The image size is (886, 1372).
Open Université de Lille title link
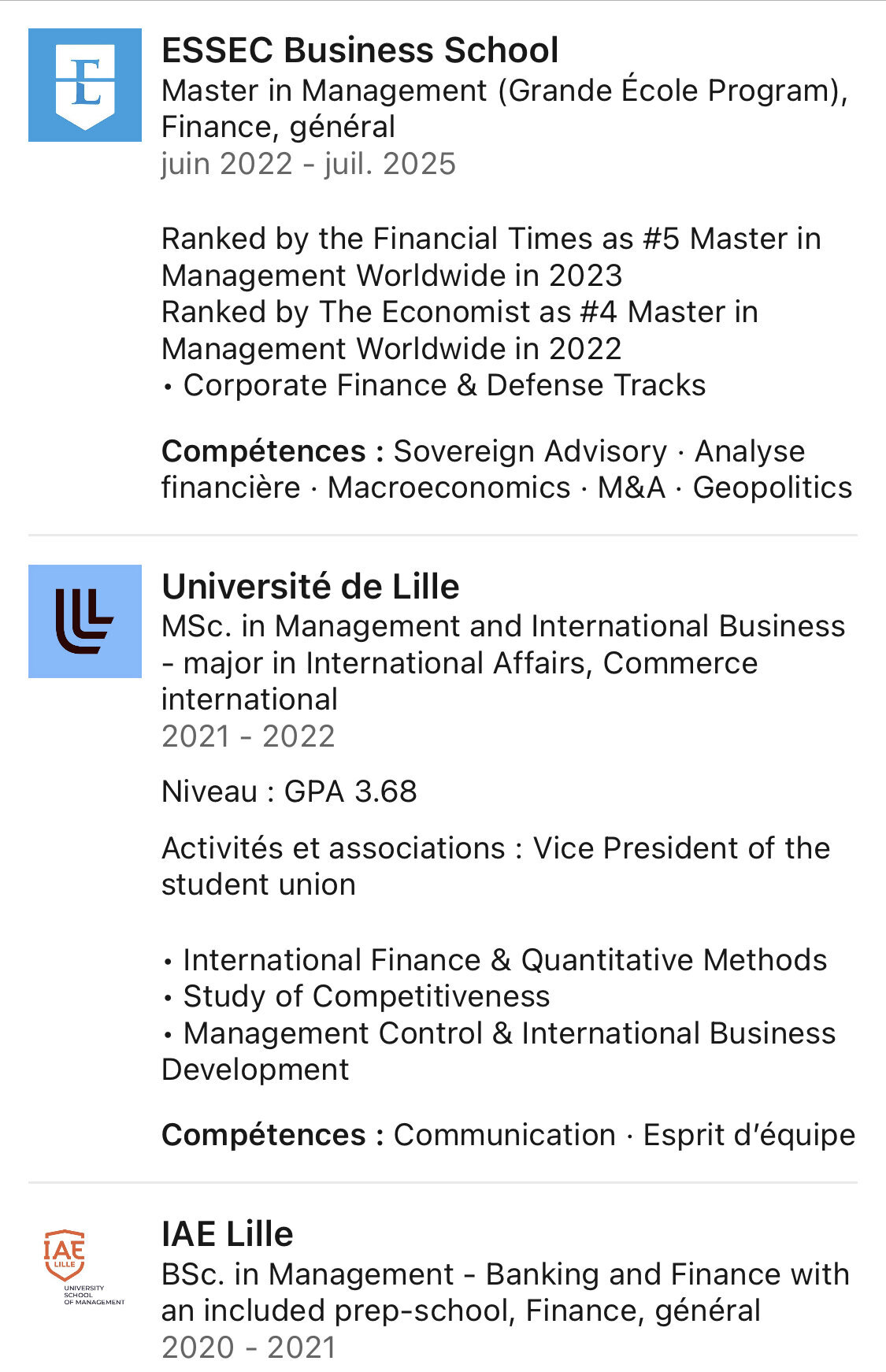(x=310, y=587)
